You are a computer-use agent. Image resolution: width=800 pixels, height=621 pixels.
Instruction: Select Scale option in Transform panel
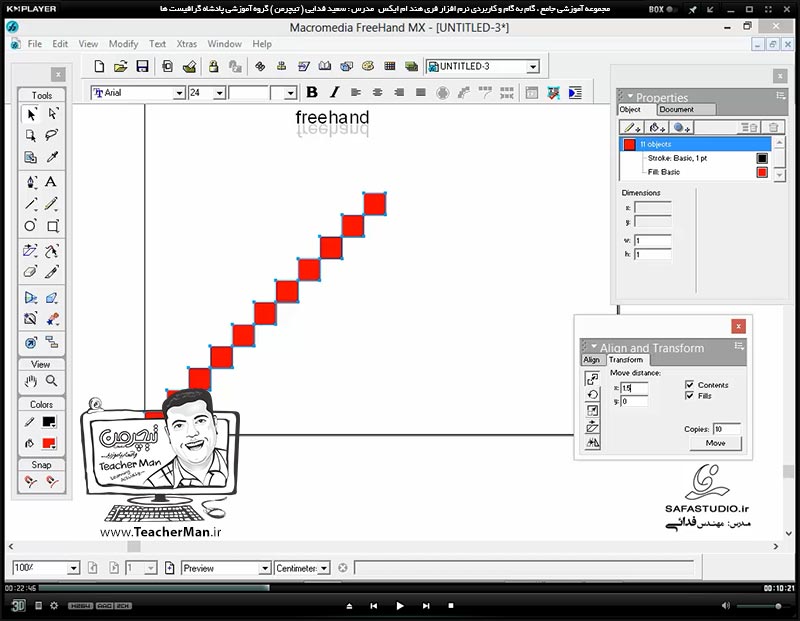(592, 411)
